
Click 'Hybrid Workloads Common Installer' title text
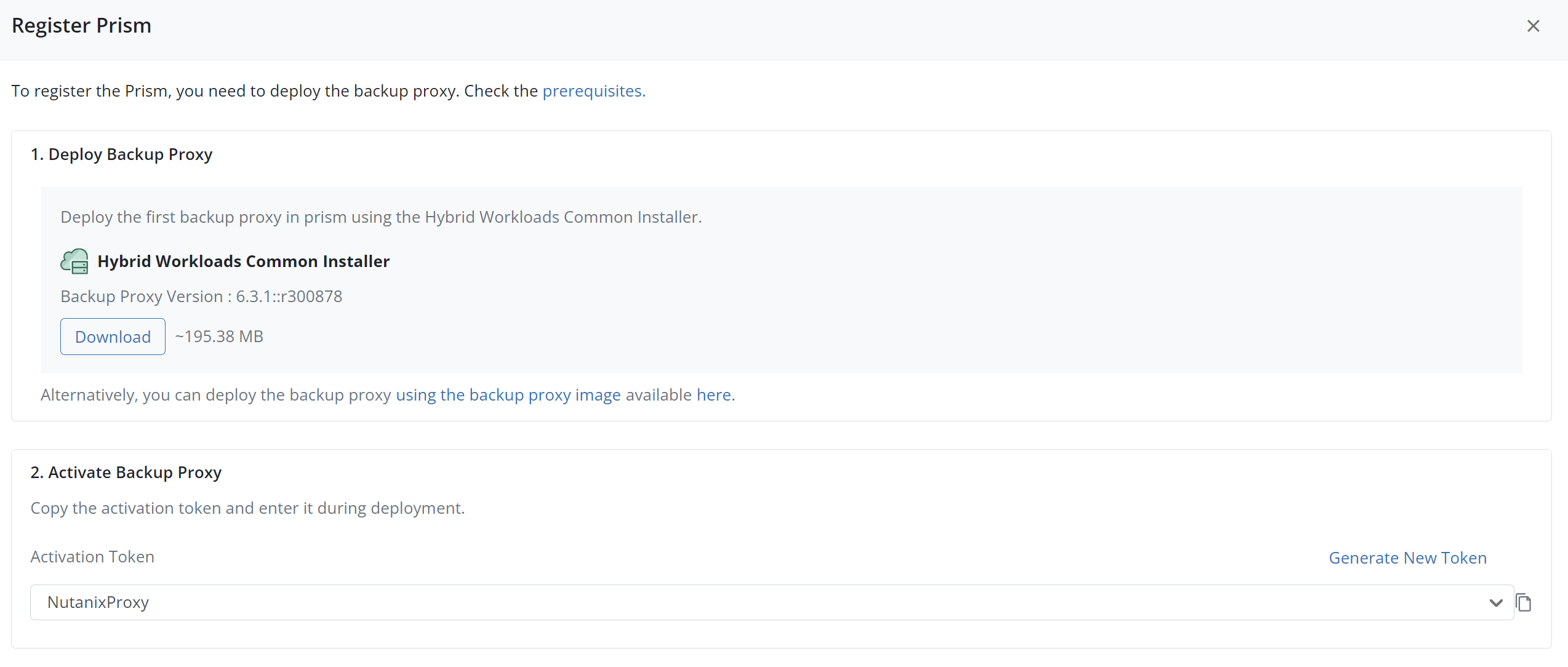tap(243, 262)
